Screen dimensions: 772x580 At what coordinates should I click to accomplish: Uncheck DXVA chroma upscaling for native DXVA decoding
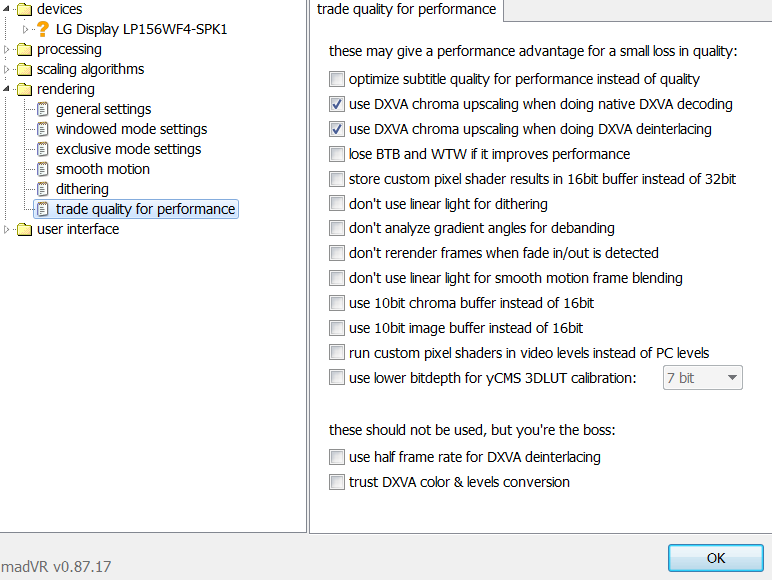pyautogui.click(x=337, y=104)
